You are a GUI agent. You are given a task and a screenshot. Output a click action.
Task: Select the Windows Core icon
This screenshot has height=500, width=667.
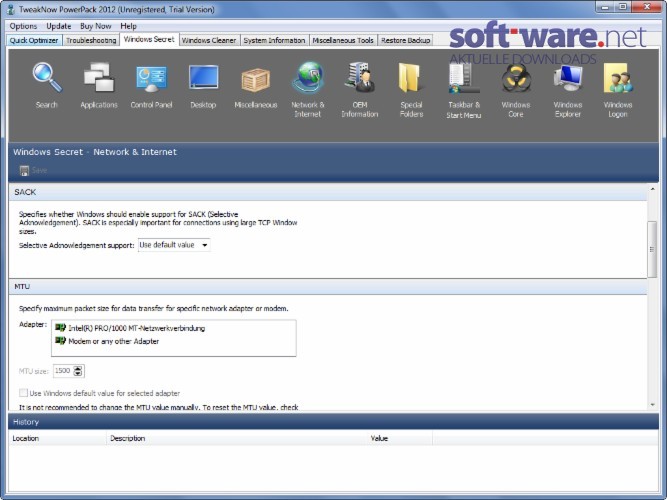516,78
